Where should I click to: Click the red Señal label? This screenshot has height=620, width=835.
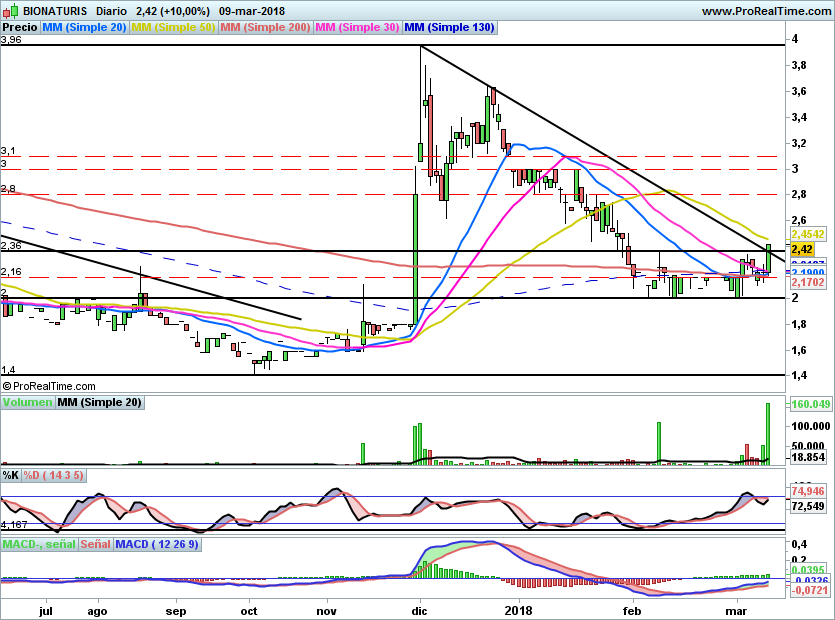pos(95,544)
